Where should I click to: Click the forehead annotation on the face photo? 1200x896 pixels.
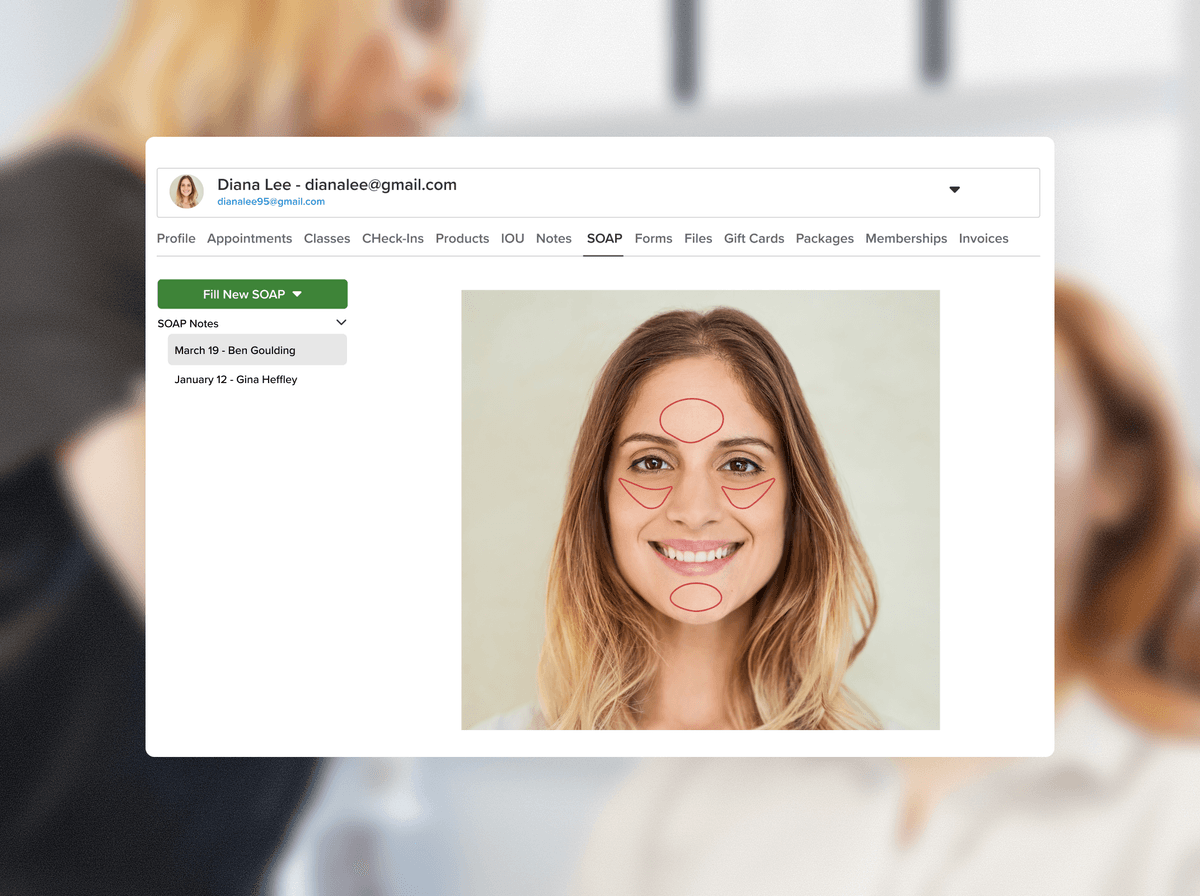[x=691, y=420]
